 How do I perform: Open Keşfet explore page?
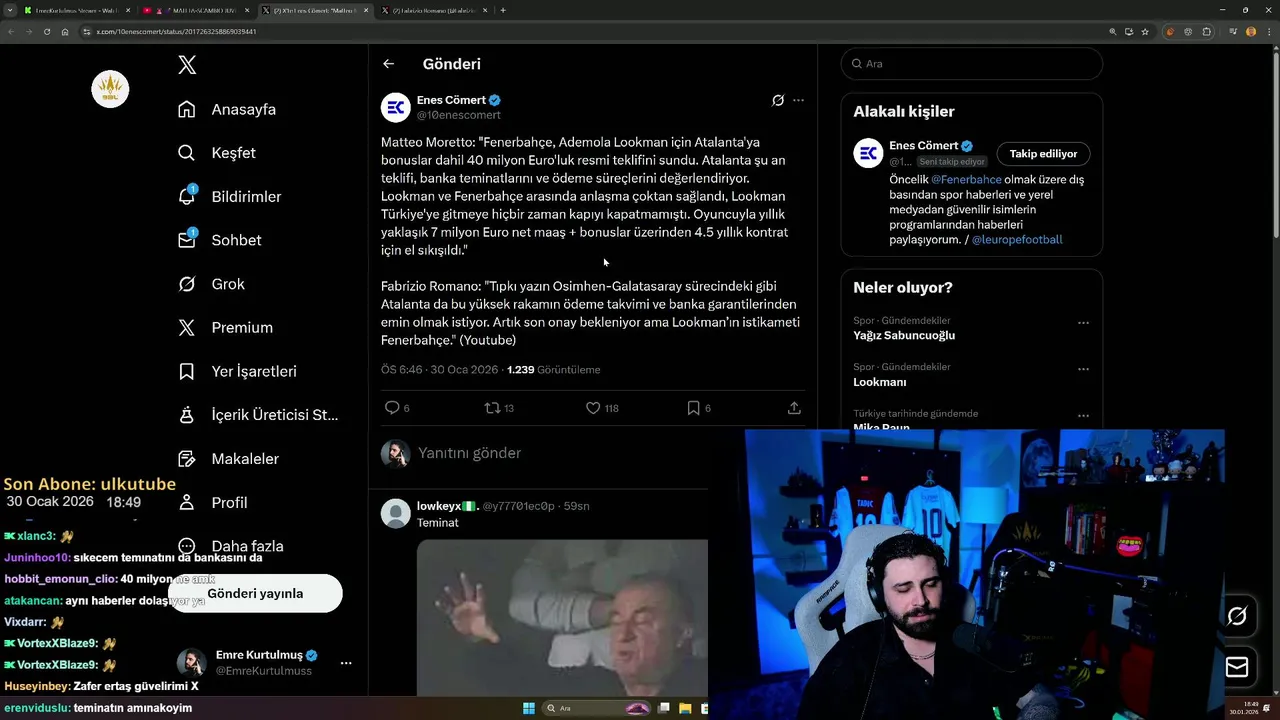217,153
